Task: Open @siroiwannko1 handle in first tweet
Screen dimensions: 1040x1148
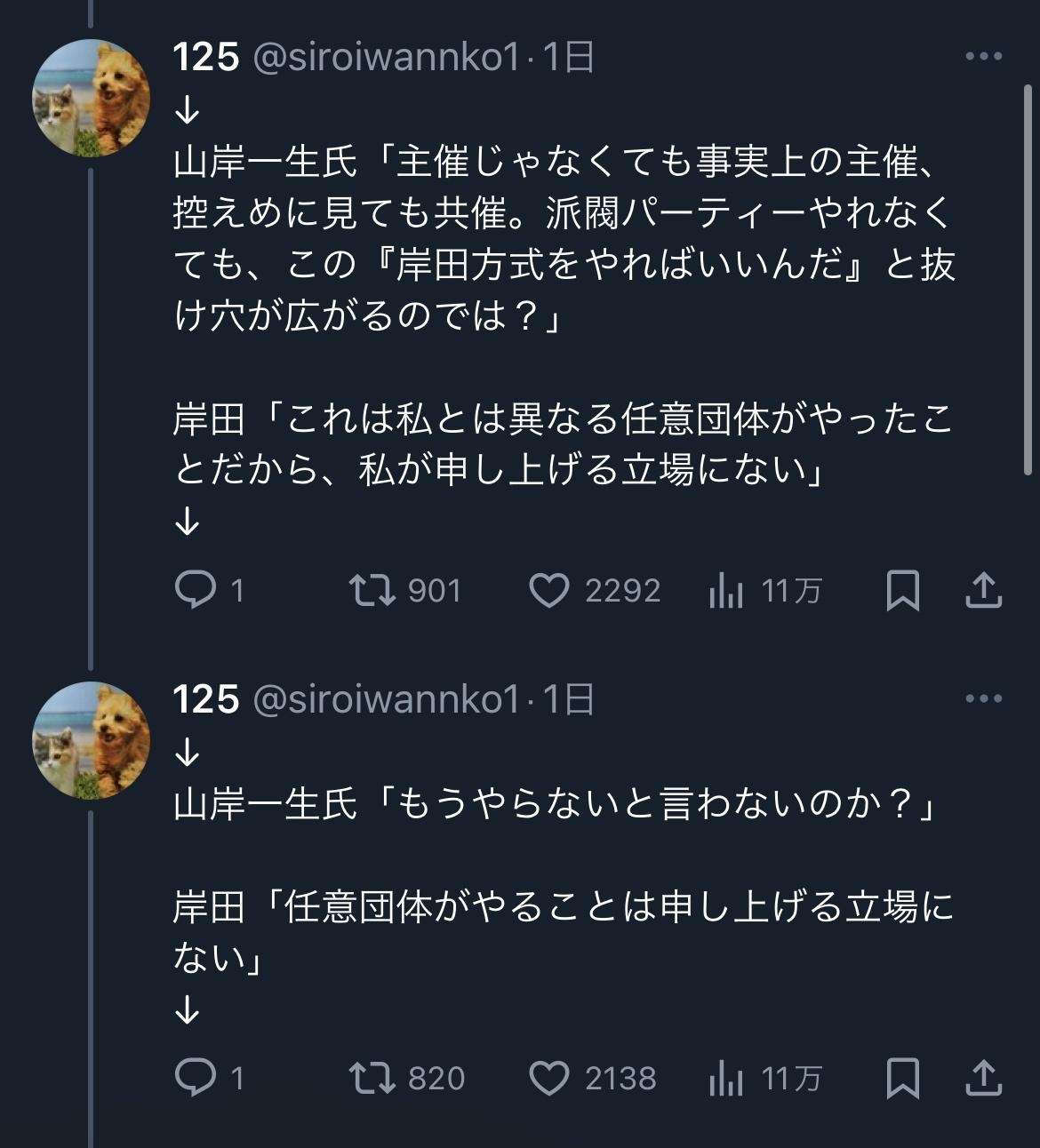Action: point(386,58)
